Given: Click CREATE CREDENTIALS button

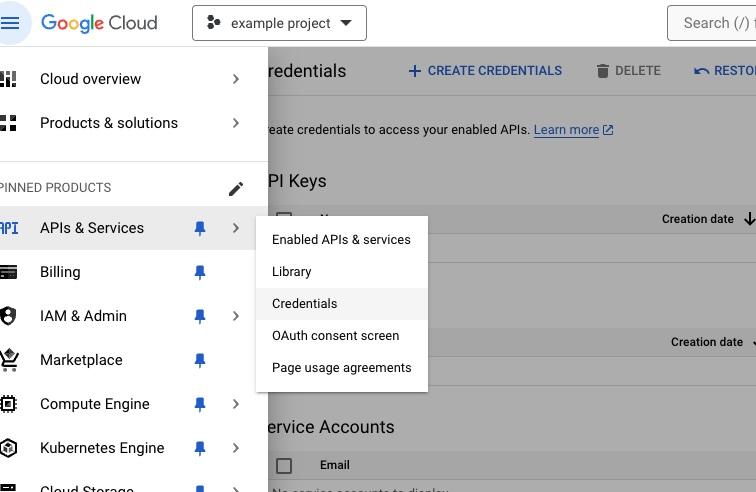Looking at the screenshot, I should click(485, 71).
